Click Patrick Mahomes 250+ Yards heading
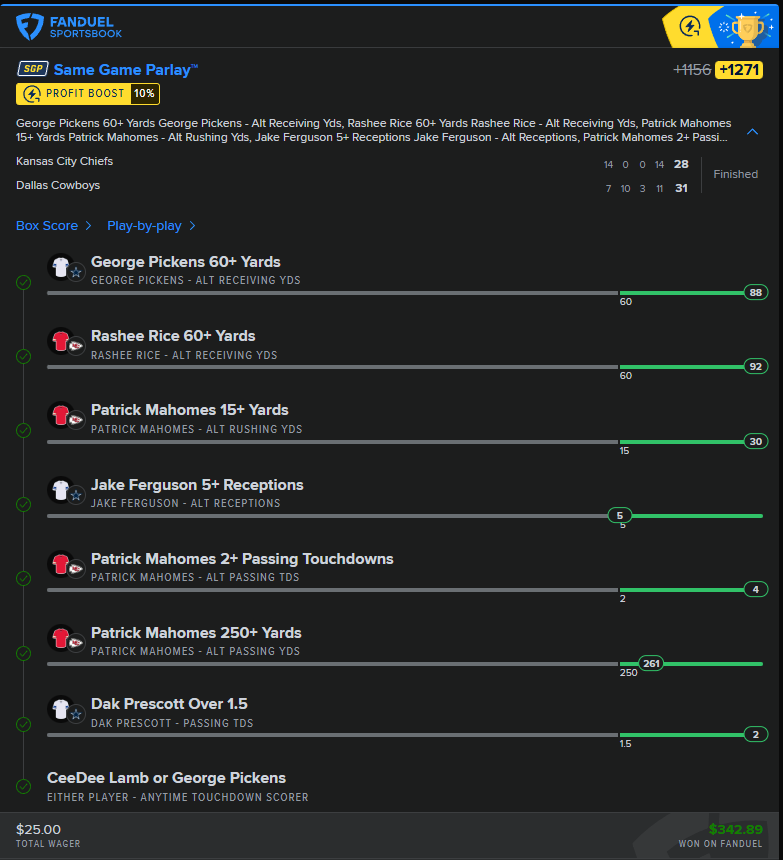 tap(196, 633)
